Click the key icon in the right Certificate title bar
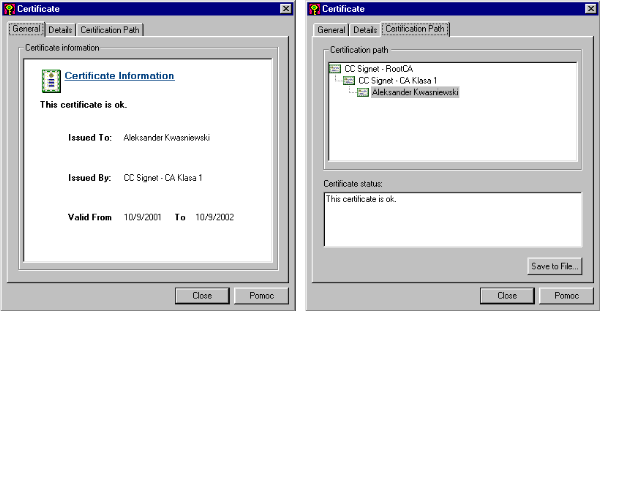640x480 pixels. [x=314, y=9]
